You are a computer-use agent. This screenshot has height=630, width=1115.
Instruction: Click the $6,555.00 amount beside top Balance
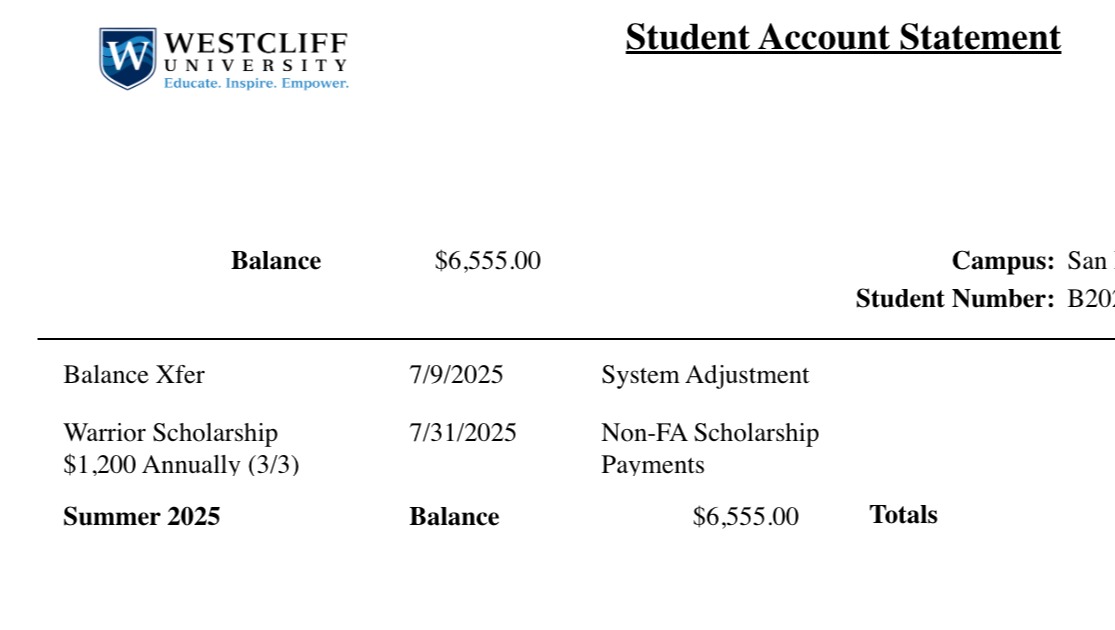[x=487, y=261]
